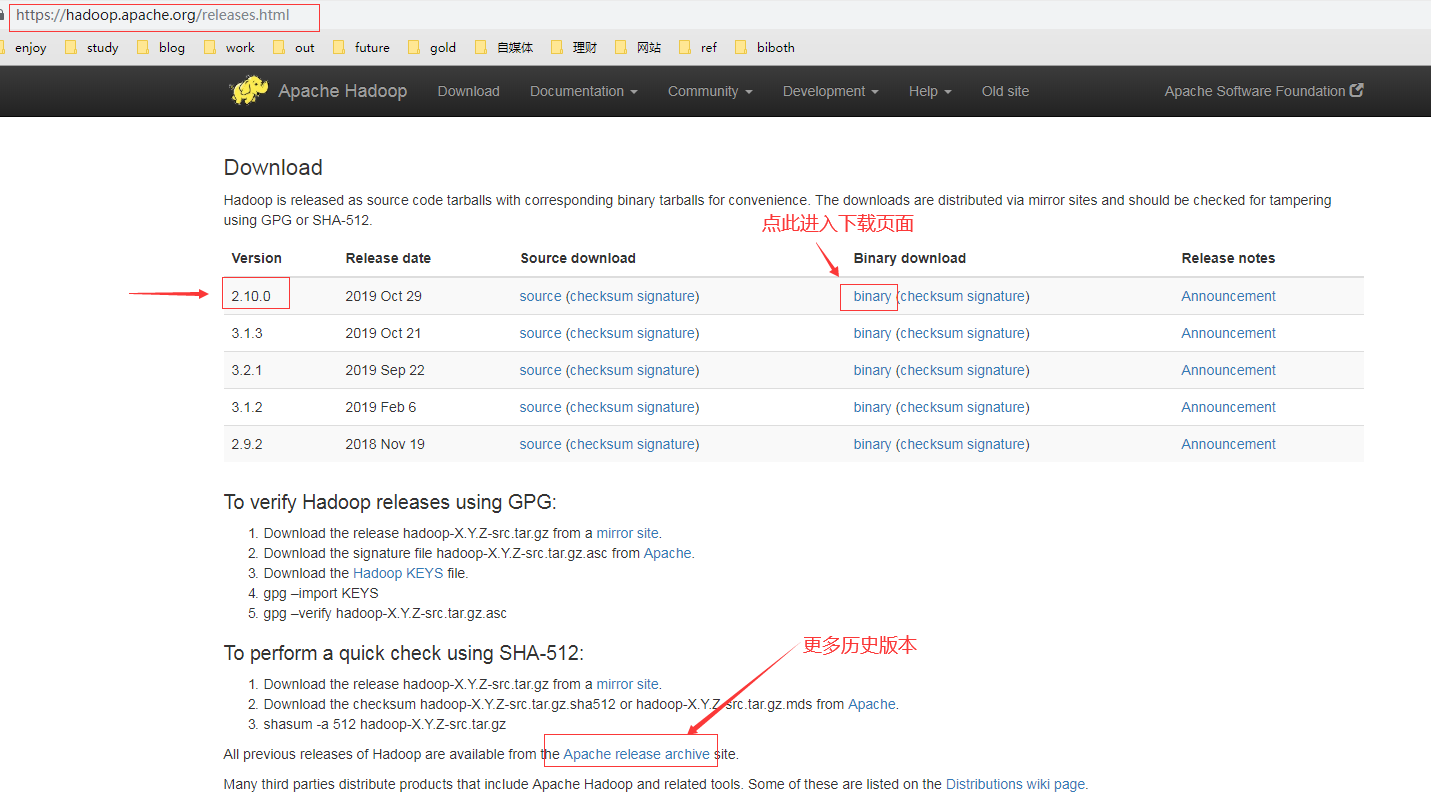Click the browser address bar URL

click(153, 15)
